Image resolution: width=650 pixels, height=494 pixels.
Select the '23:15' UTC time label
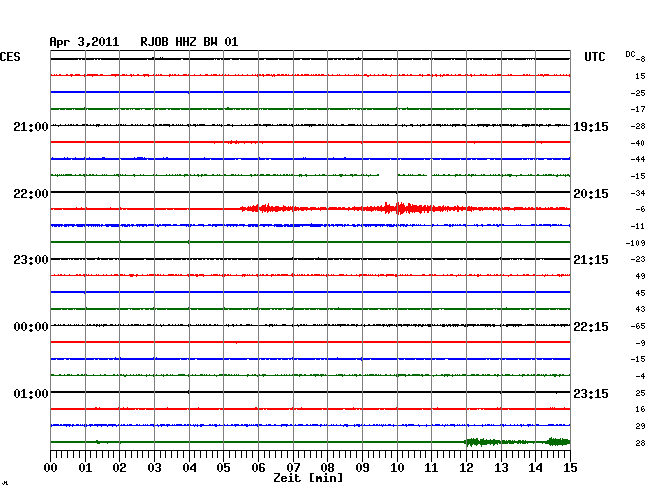(x=591, y=393)
